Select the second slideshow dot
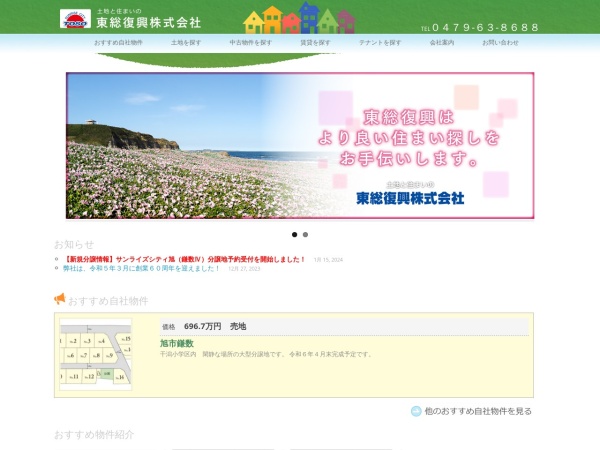This screenshot has height=450, width=600. pos(305,235)
